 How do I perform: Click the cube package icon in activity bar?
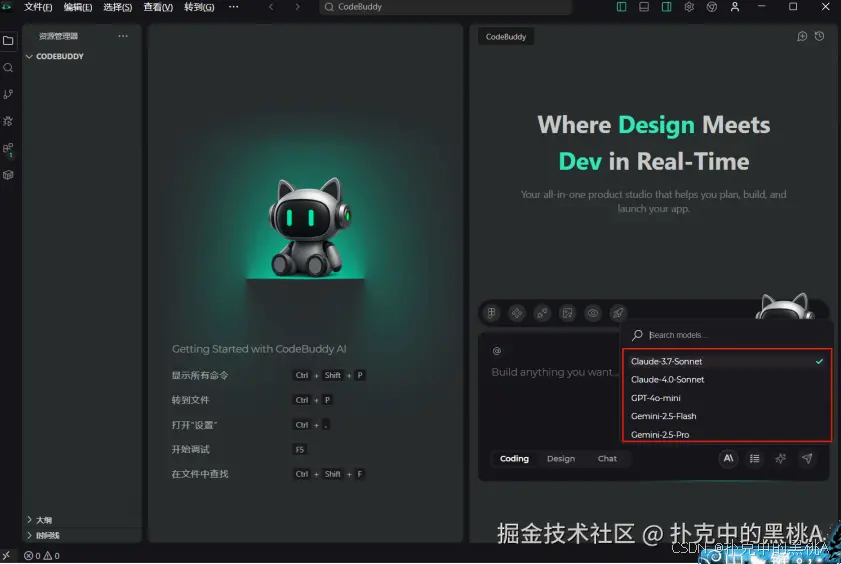(8, 175)
